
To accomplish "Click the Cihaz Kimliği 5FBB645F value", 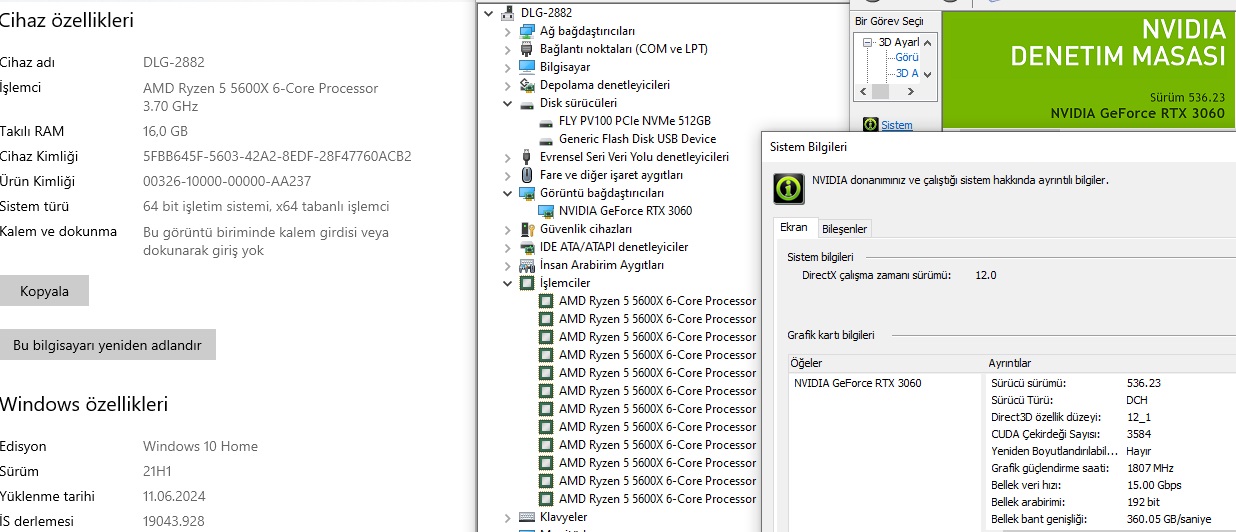I will pos(277,156).
